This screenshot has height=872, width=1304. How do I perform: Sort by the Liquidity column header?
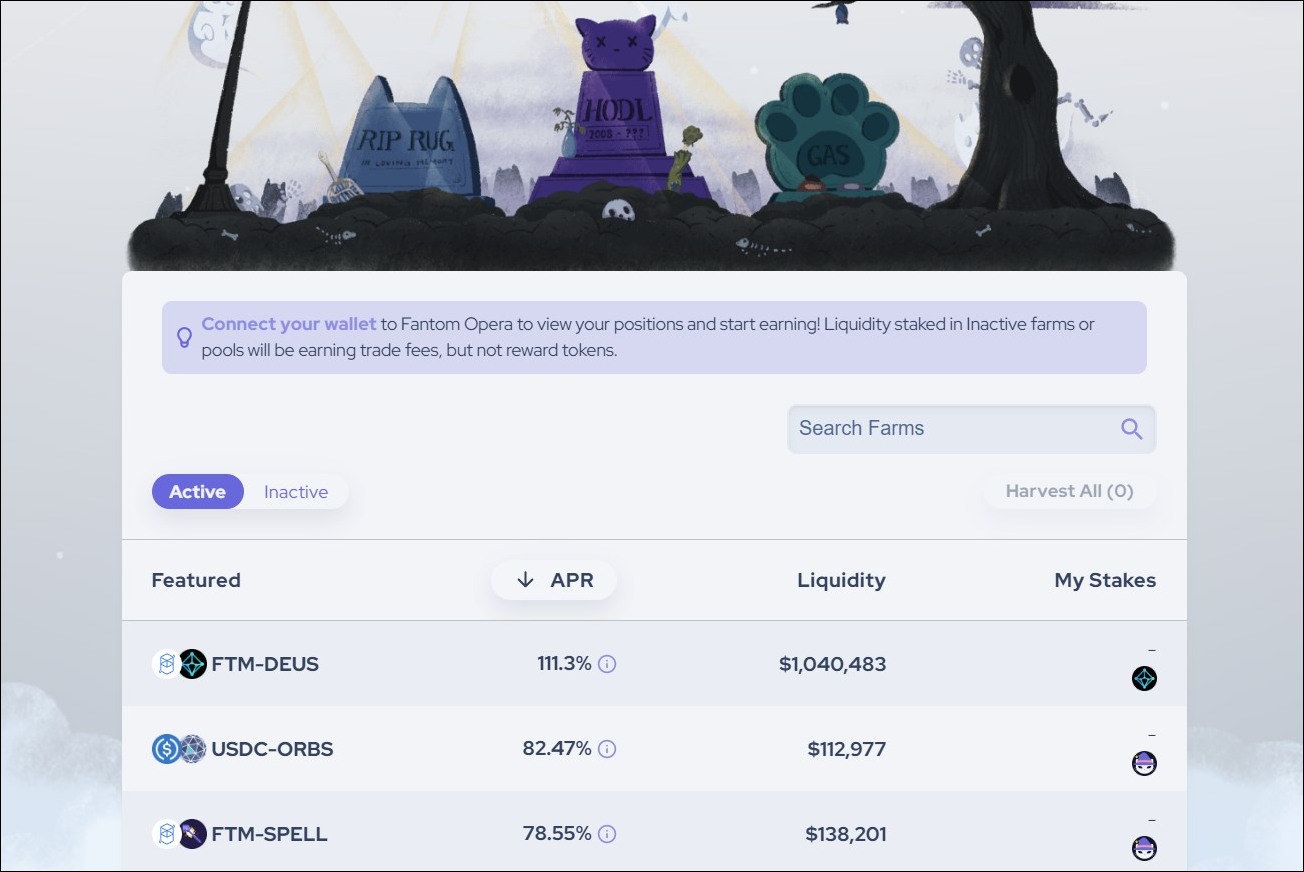[841, 580]
